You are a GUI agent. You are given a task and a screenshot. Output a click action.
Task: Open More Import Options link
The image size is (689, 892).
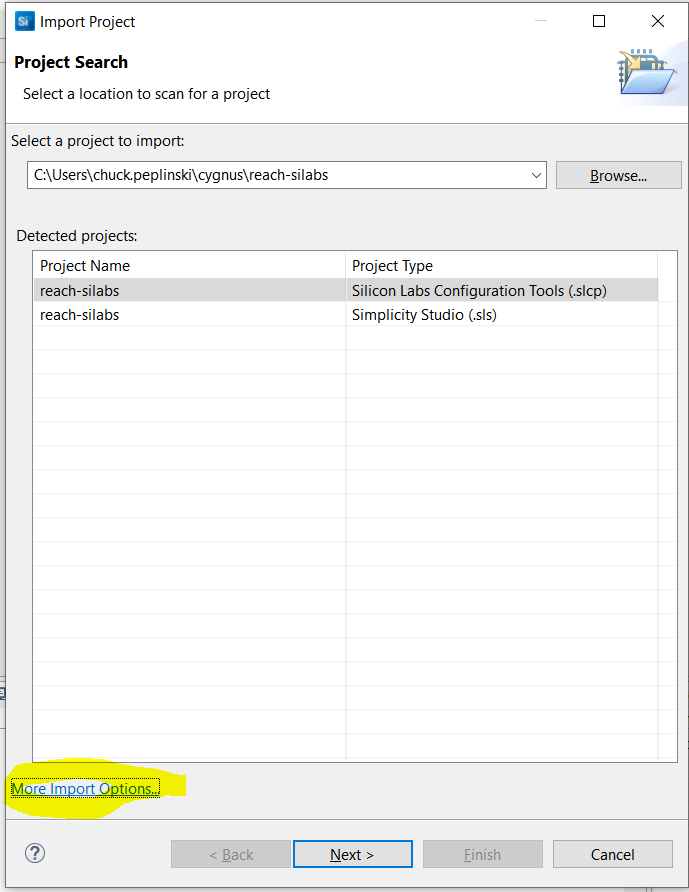click(x=85, y=788)
